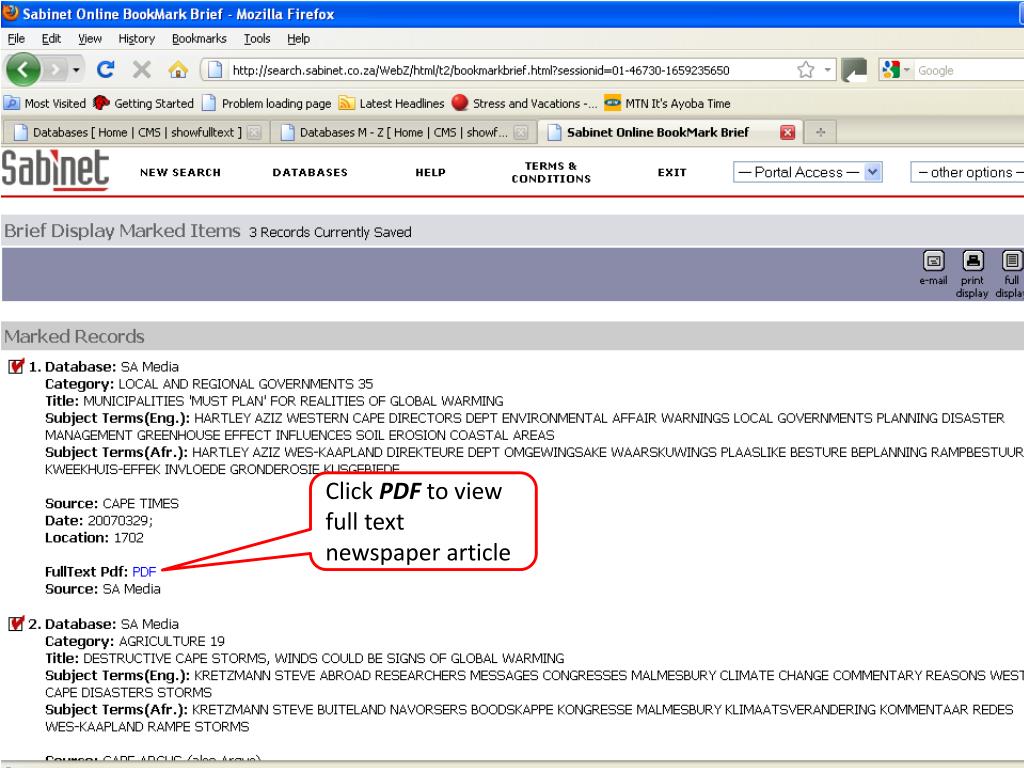Click title 'MUNICIPALITIES MUST PLAN' text
The height and width of the screenshot is (768, 1024).
click(293, 400)
